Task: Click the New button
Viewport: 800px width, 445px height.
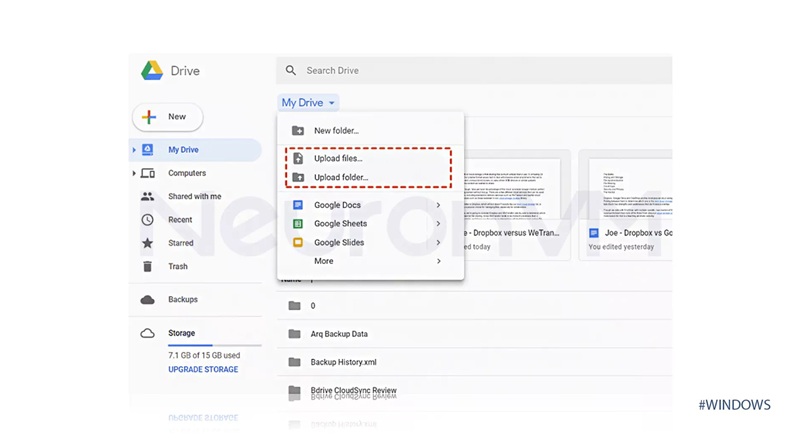Action: pyautogui.click(x=167, y=117)
